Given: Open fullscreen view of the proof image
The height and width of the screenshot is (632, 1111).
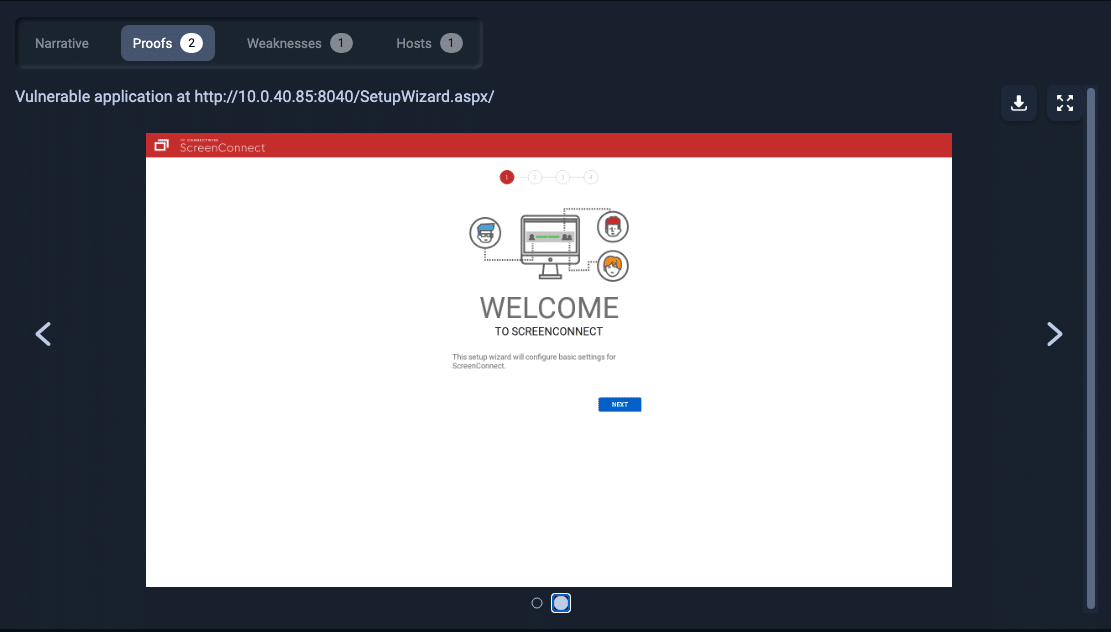Looking at the screenshot, I should point(1063,103).
